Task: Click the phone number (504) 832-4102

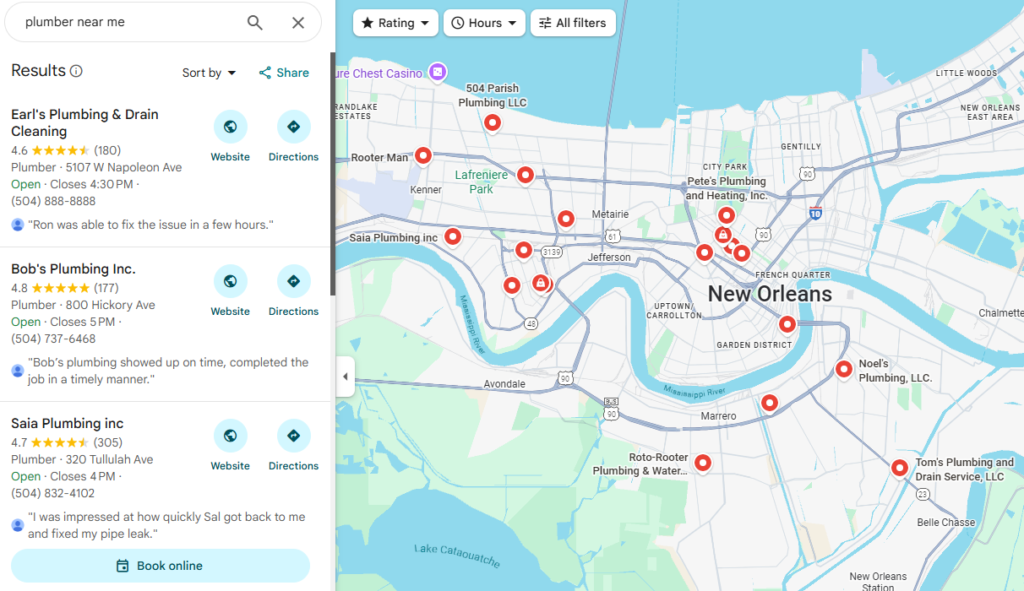Action: click(53, 493)
